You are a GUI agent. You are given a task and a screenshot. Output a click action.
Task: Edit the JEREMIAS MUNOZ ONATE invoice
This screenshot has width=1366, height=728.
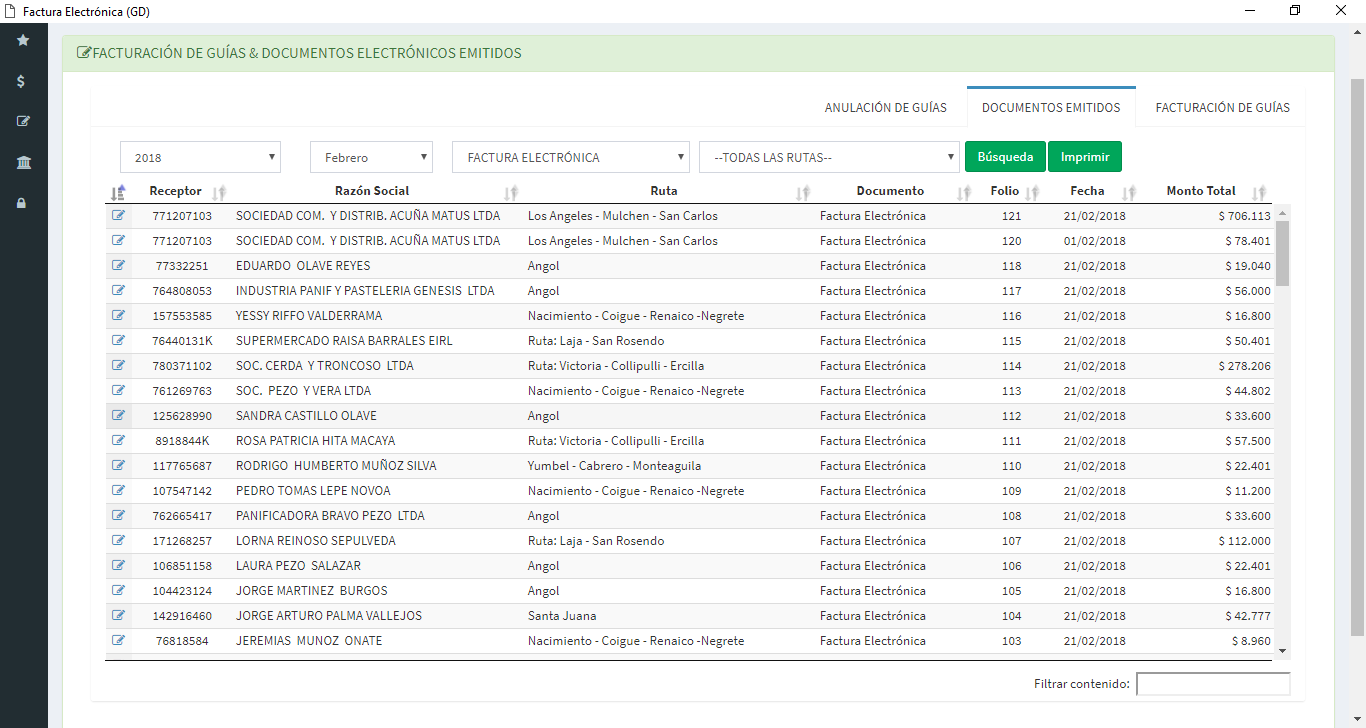coord(119,640)
